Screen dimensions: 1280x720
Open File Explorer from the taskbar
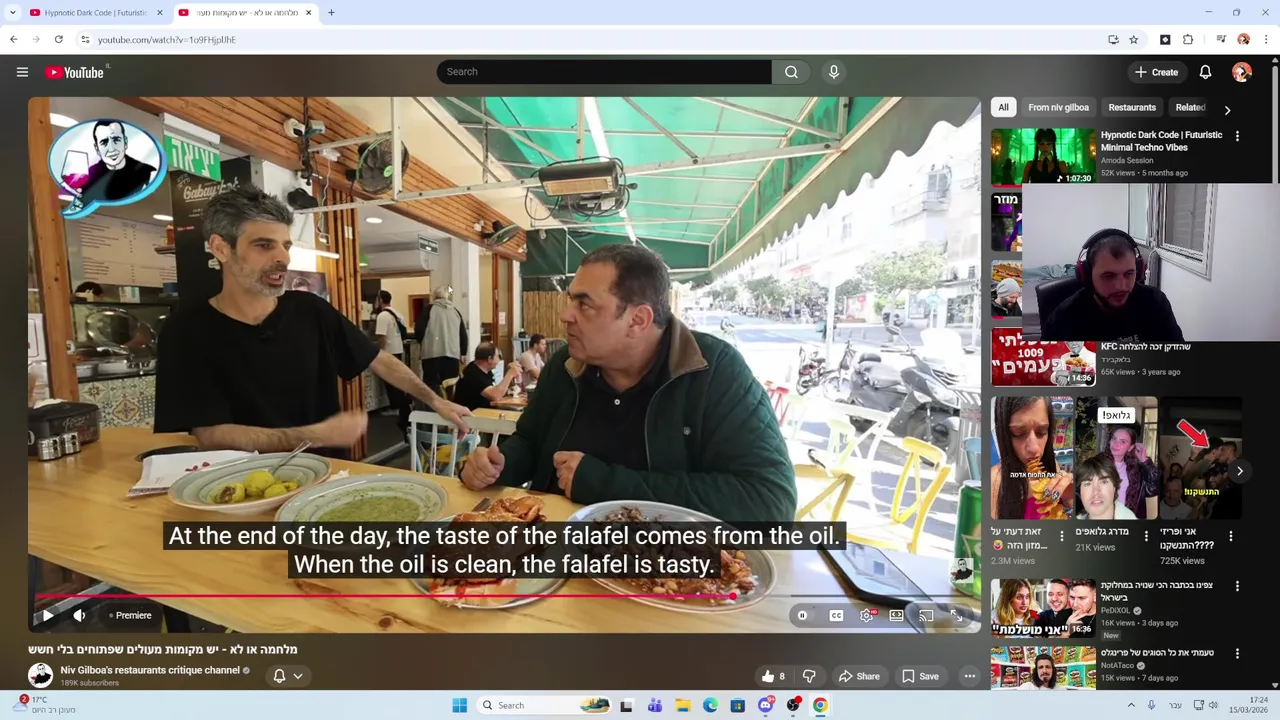pos(682,705)
